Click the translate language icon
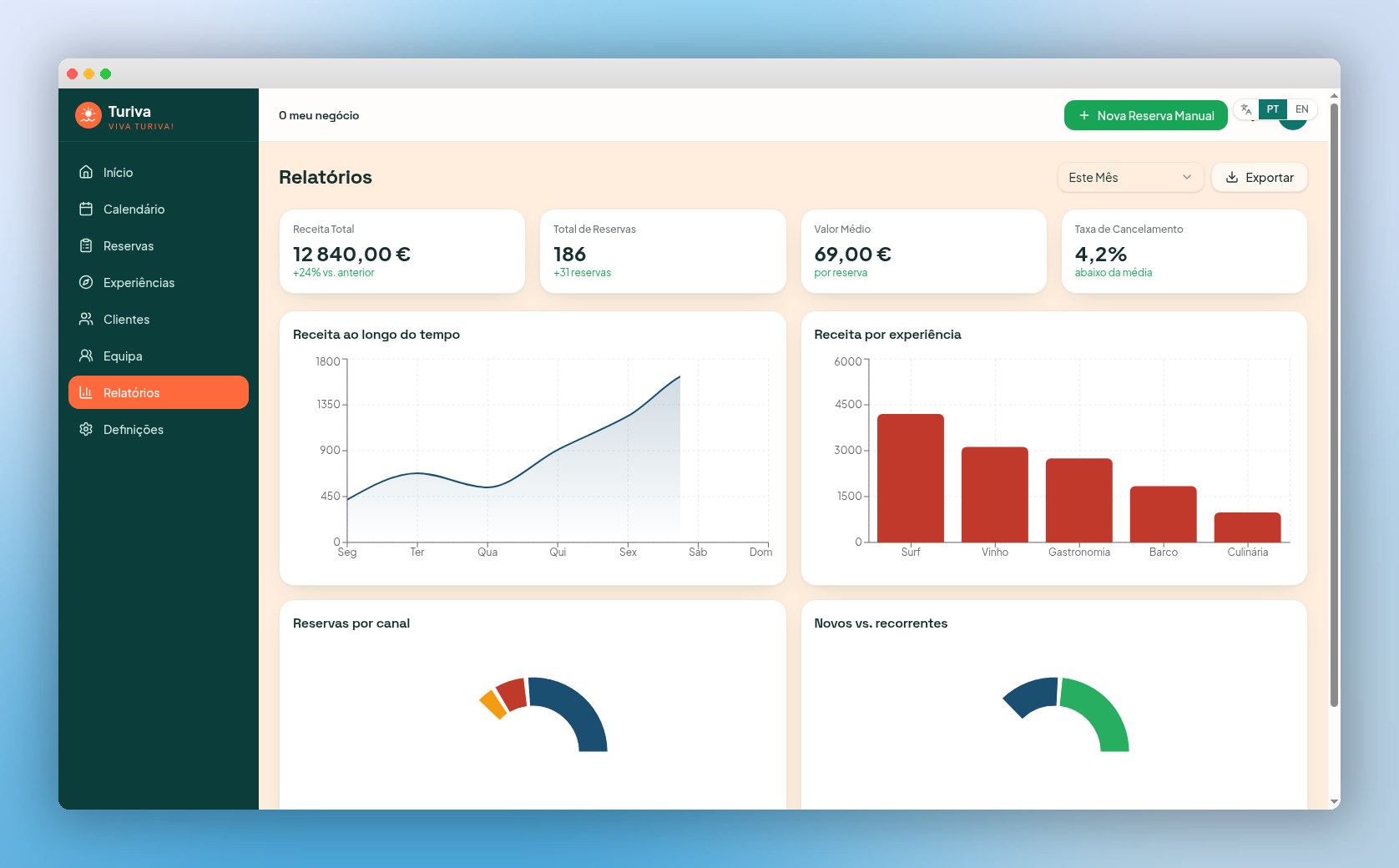Viewport: 1399px width, 868px height. tap(1246, 109)
